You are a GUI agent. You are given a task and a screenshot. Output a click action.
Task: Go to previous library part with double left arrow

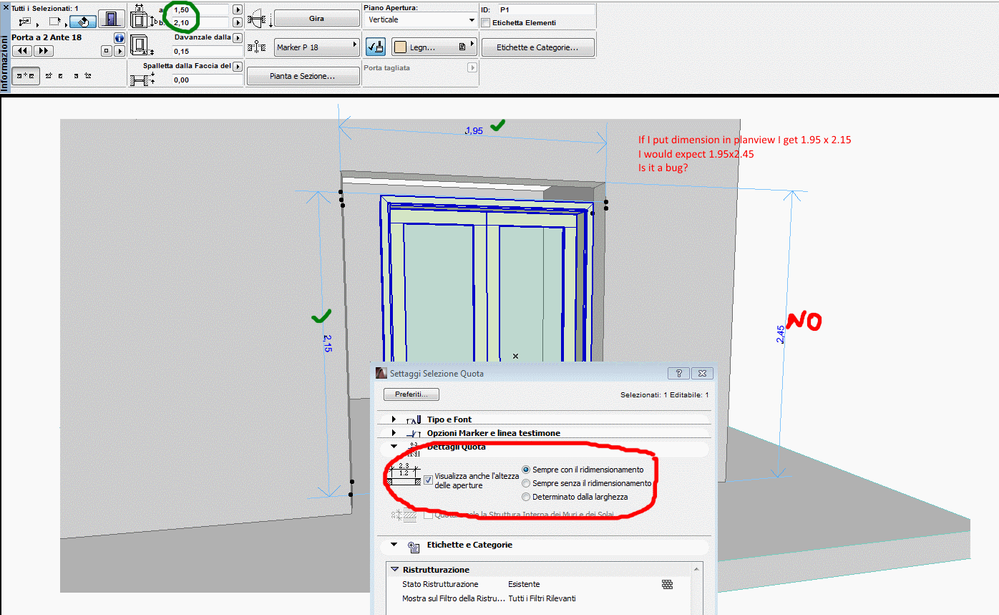tap(22, 51)
